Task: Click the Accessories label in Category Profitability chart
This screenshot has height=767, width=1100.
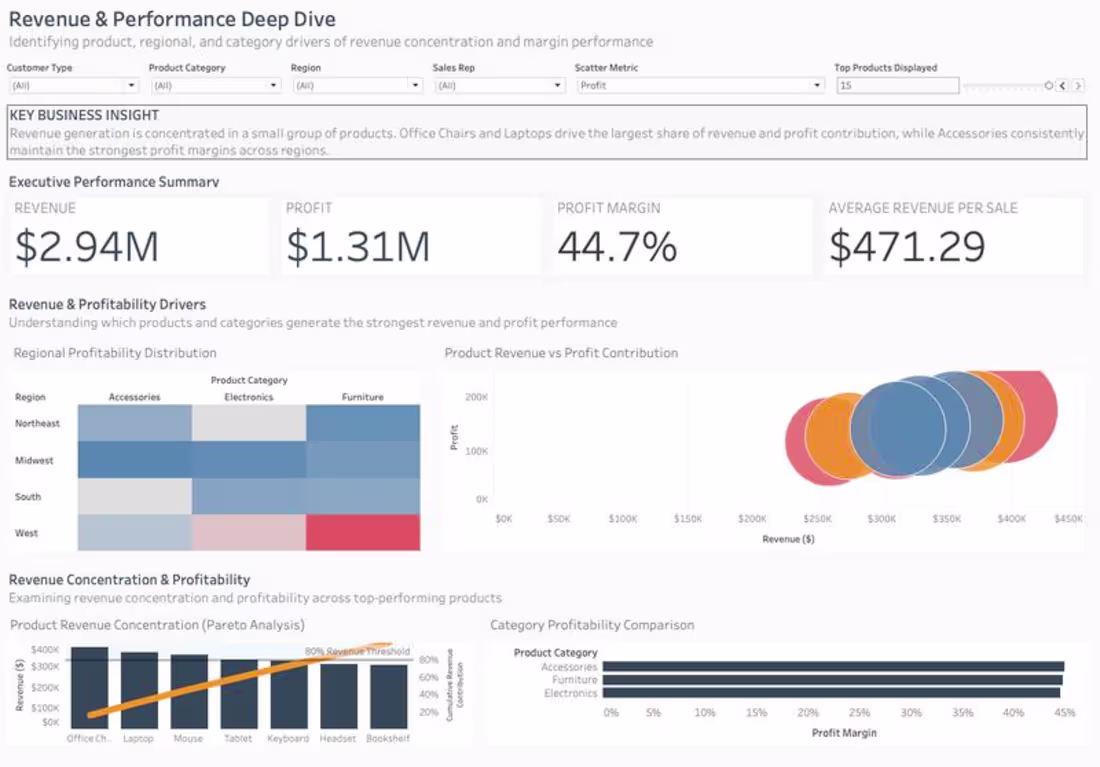Action: [569, 667]
